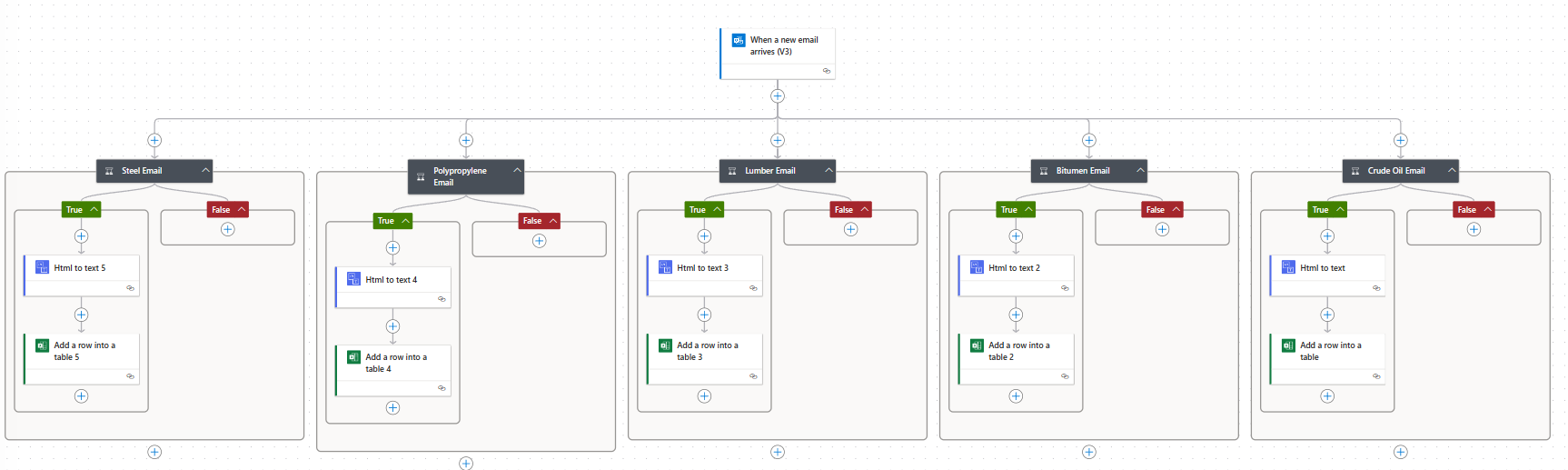Image resolution: width=1568 pixels, height=470 pixels.
Task: Click the Excel icon on Add a row into table 2
Action: pyautogui.click(x=977, y=345)
